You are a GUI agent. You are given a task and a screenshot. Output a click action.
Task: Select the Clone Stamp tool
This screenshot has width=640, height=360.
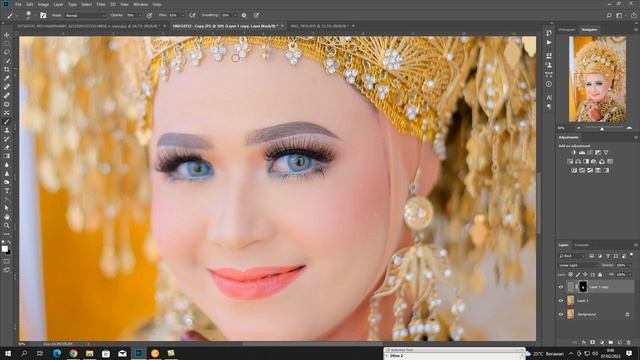click(x=7, y=130)
